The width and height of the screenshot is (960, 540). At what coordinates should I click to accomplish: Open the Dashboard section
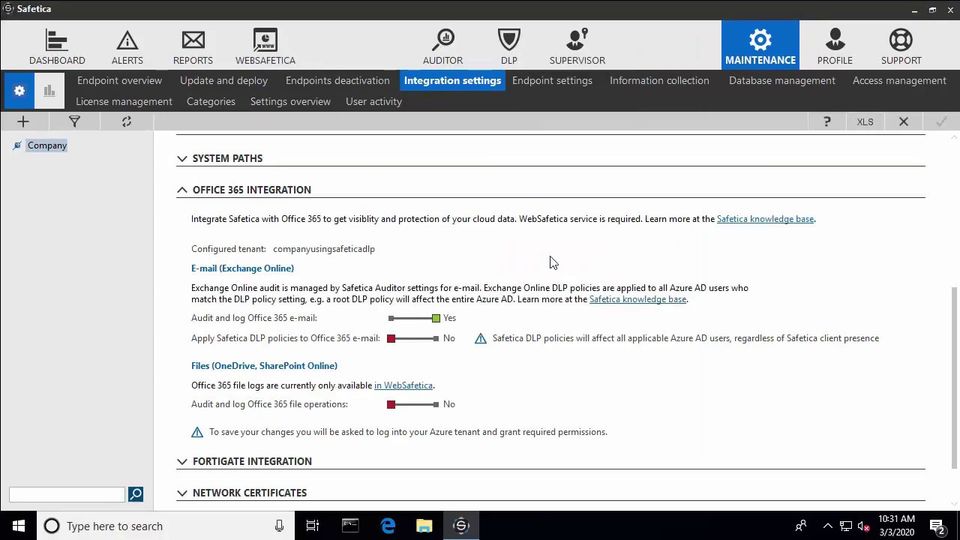click(x=57, y=47)
